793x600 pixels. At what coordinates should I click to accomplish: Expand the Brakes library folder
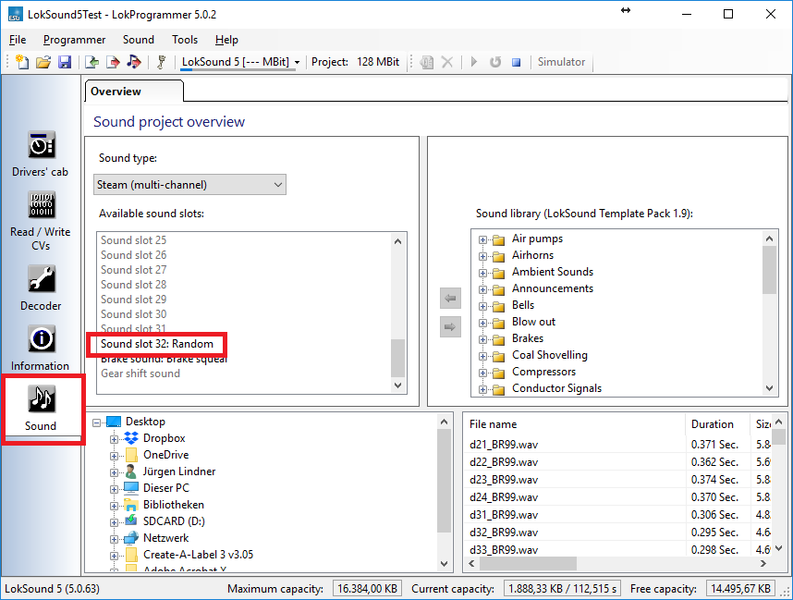point(482,340)
